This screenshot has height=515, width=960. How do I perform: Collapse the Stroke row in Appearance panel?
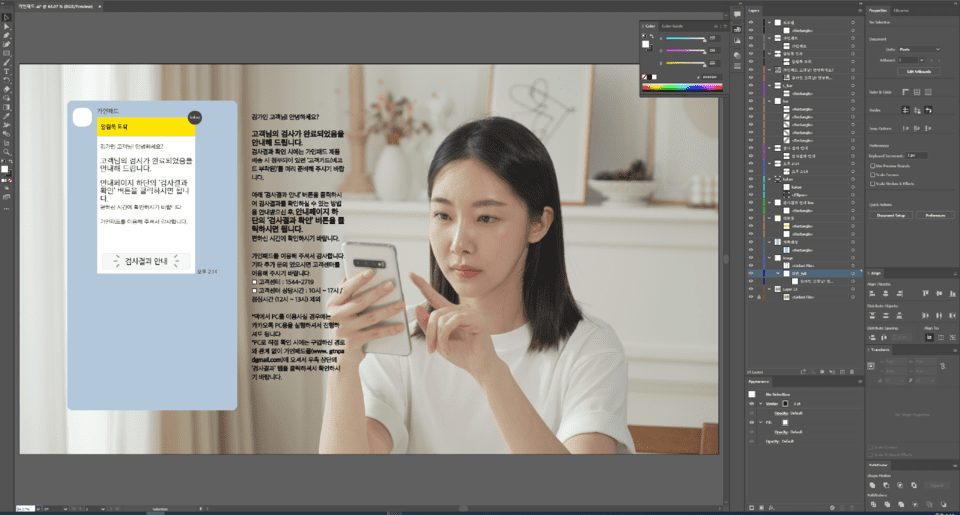pos(761,404)
